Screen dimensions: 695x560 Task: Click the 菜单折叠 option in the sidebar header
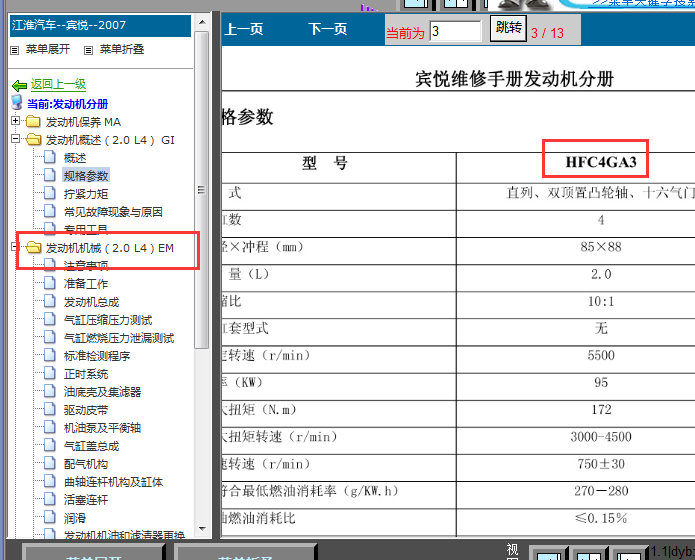122,49
